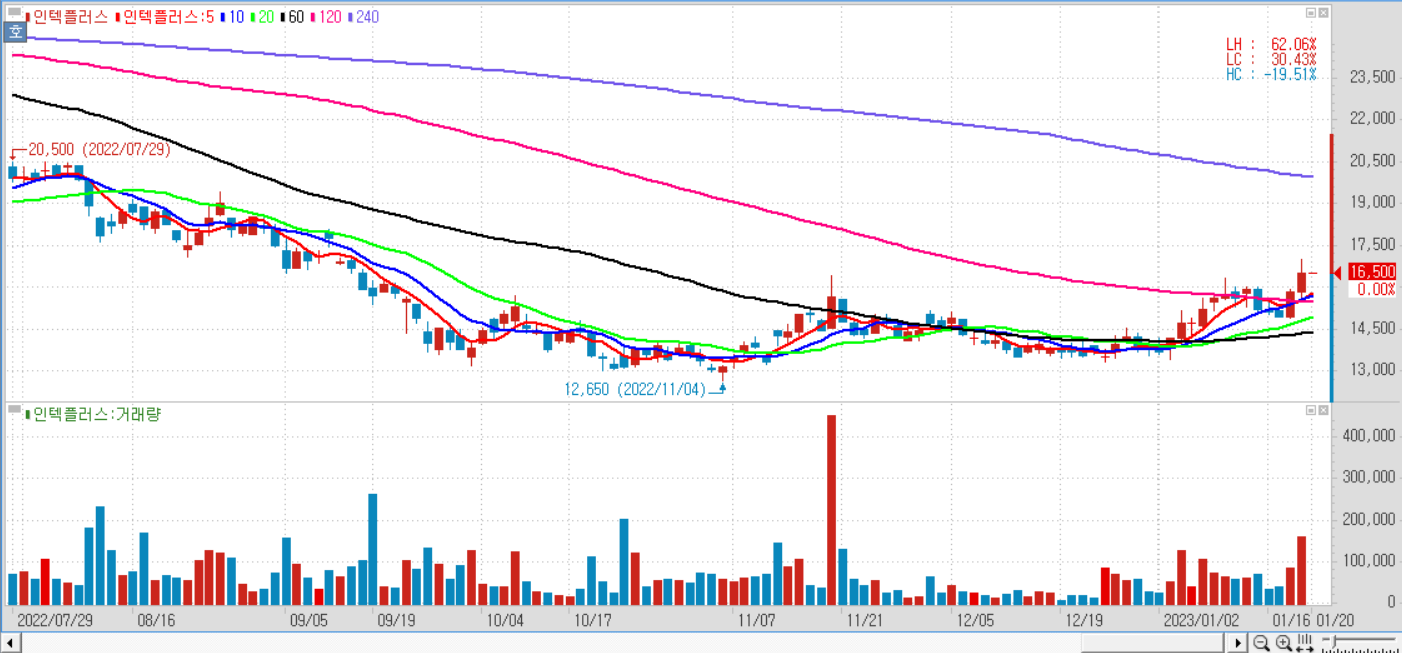Click the bar spacing adjust icon

tap(1306, 642)
